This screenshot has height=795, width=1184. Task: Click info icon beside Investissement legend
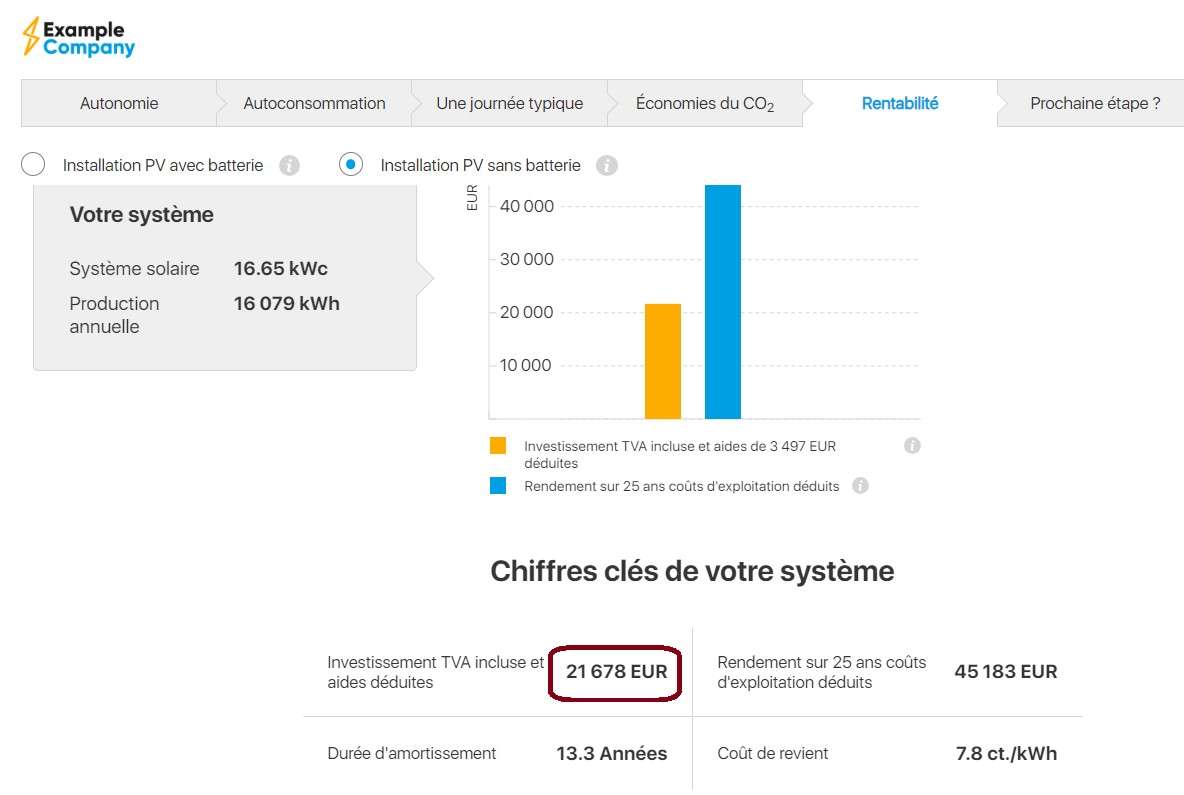point(912,446)
